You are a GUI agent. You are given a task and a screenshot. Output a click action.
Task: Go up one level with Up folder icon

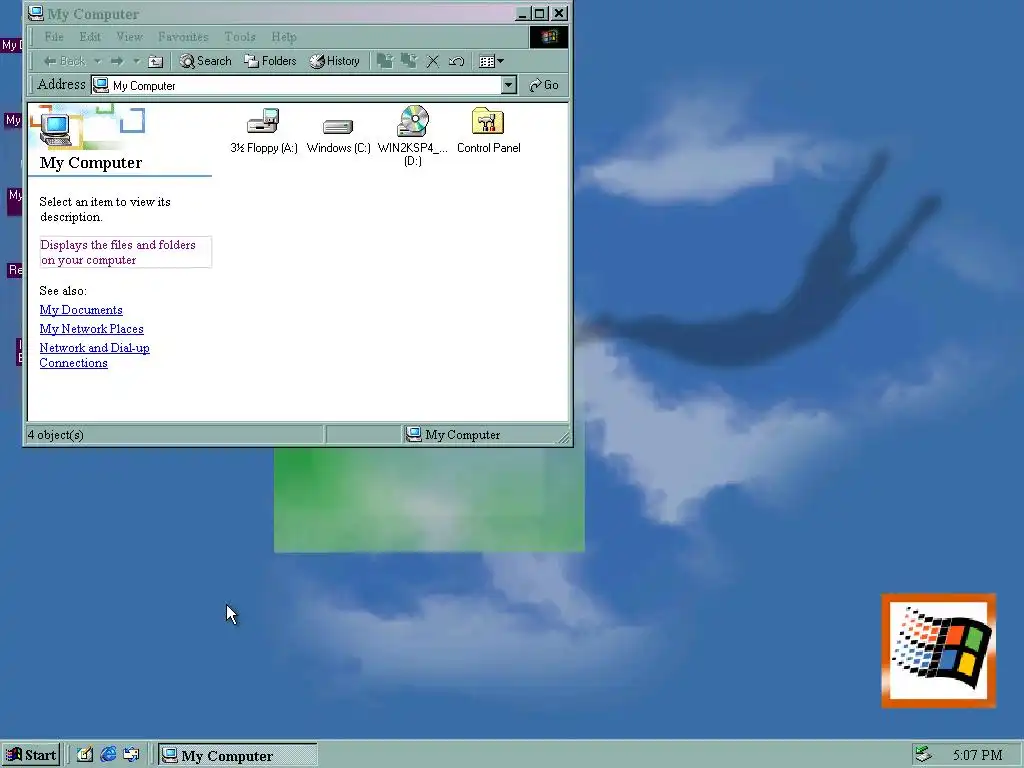(155, 61)
